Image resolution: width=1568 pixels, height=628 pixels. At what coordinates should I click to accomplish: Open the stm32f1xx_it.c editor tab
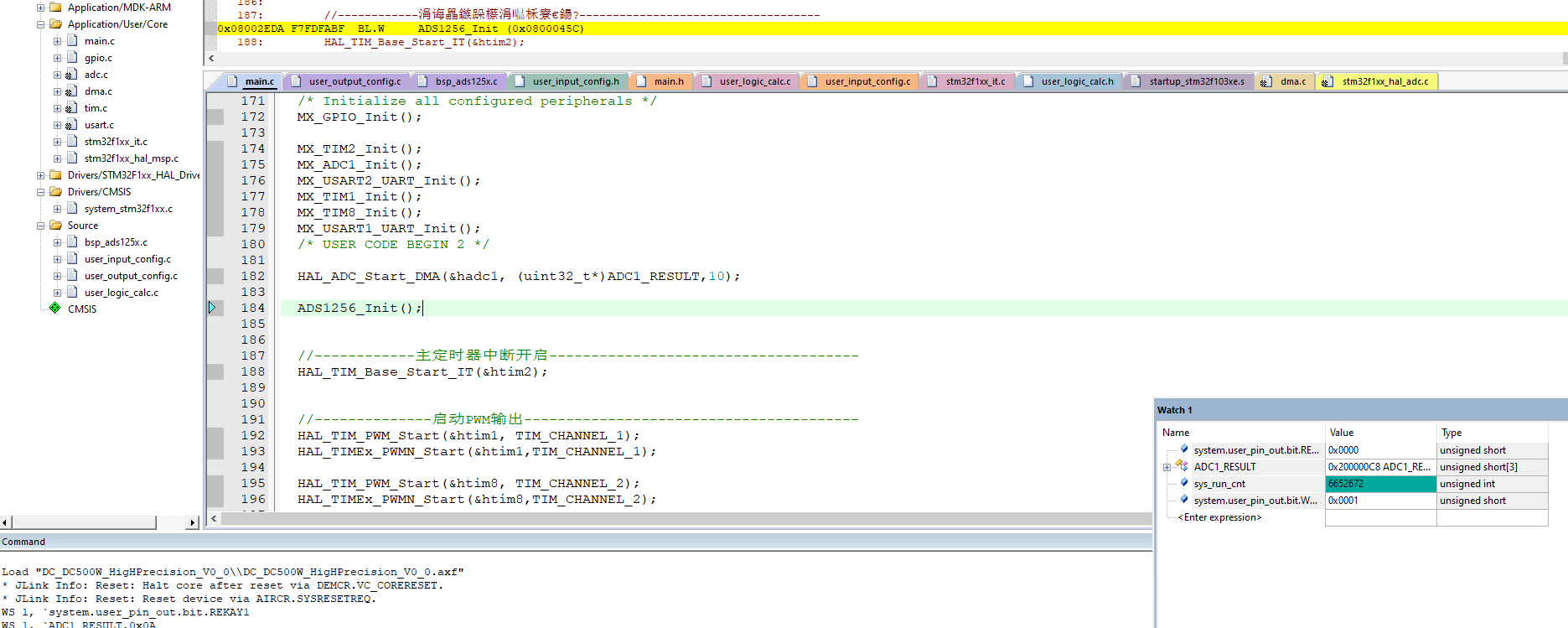click(x=968, y=81)
